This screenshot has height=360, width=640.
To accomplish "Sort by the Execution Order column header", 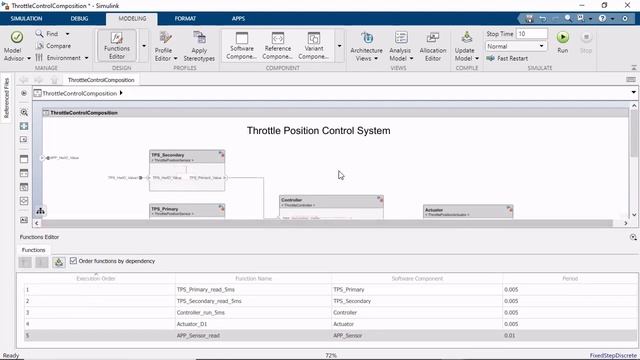I will click(96, 278).
